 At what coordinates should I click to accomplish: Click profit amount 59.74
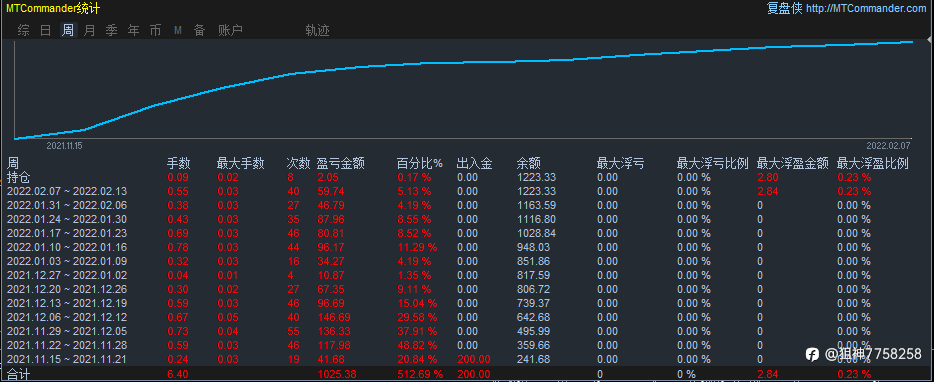pyautogui.click(x=331, y=191)
